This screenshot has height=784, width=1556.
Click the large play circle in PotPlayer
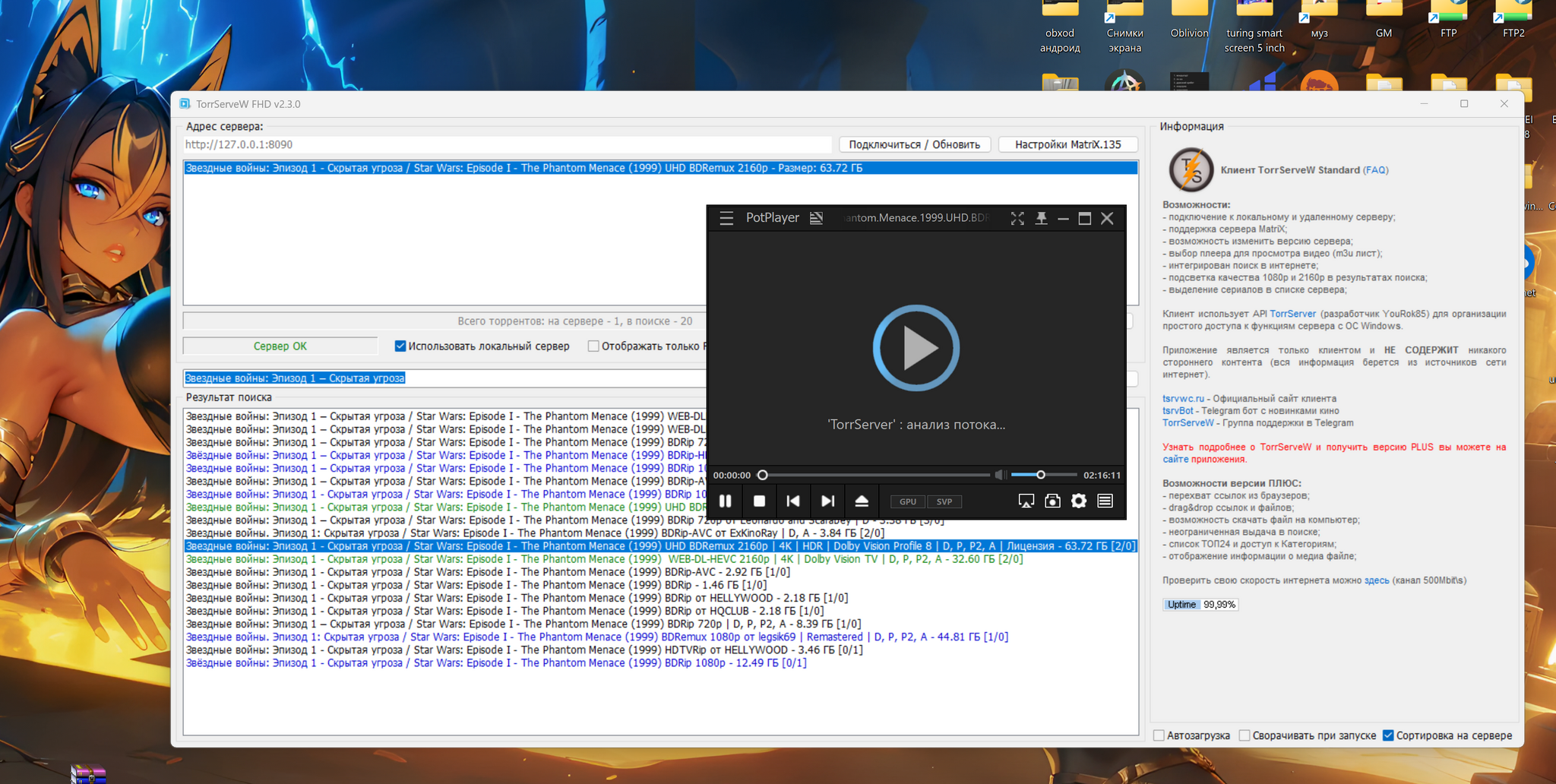pos(916,348)
